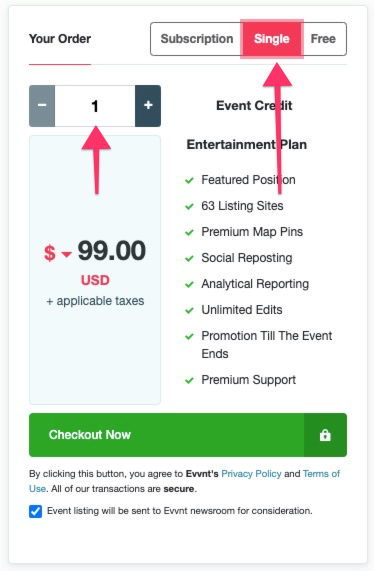Click the checkmark next to Premium Support
This screenshot has height=571, width=374.
(189, 381)
